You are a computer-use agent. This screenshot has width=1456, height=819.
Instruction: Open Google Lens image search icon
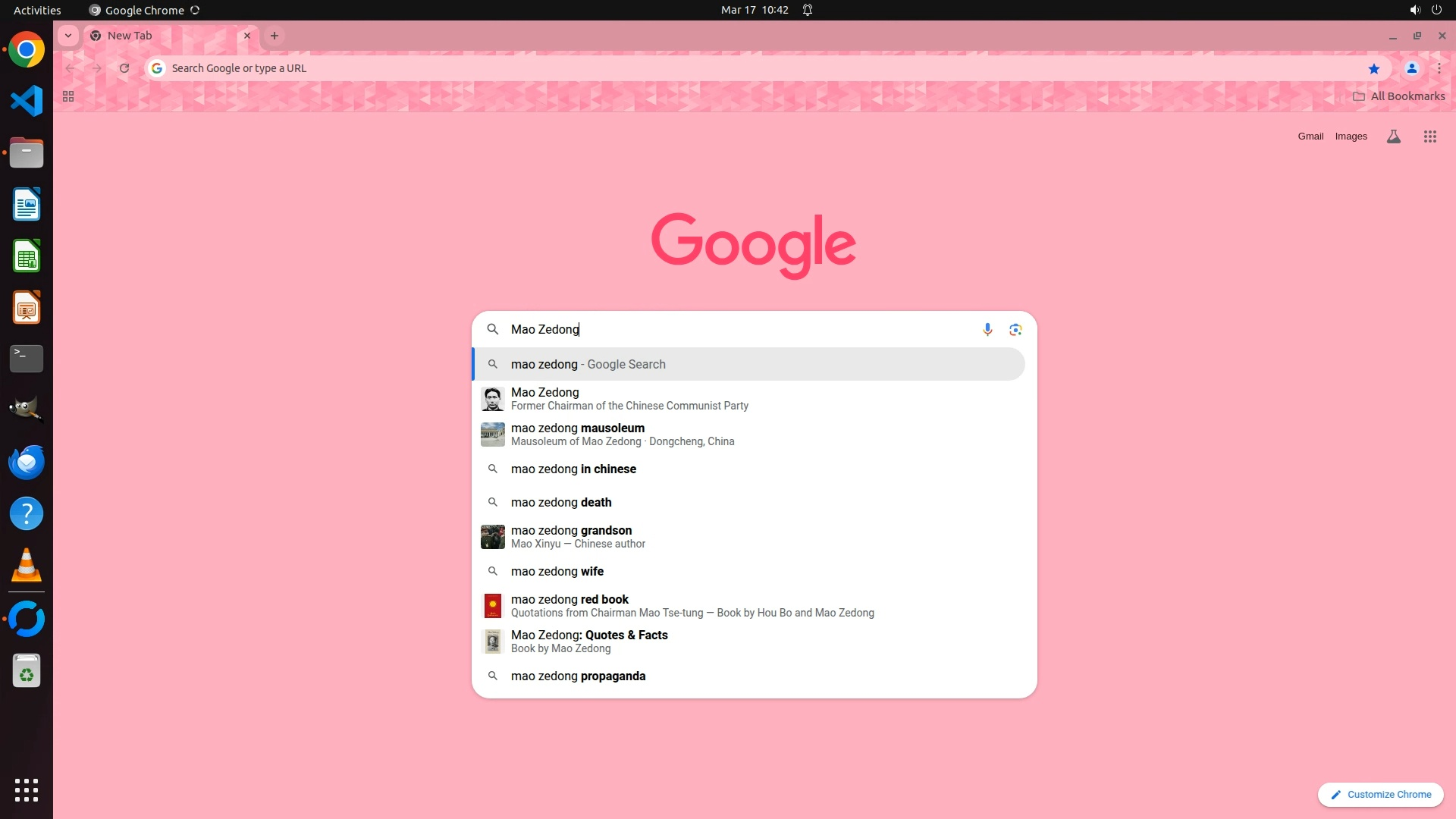1015,329
